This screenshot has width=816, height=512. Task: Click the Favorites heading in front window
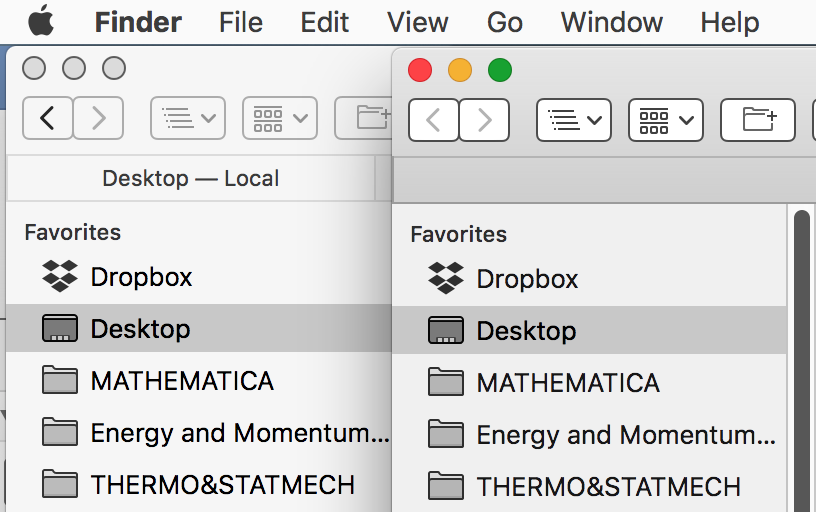[x=458, y=234]
